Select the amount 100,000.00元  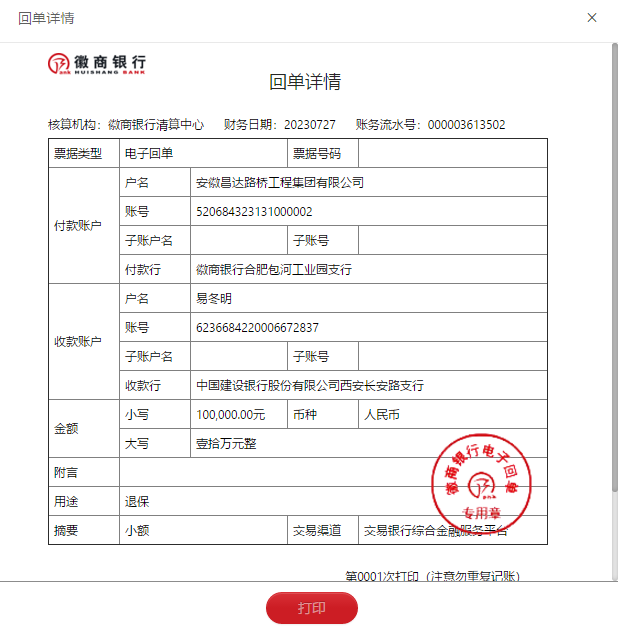(x=231, y=415)
